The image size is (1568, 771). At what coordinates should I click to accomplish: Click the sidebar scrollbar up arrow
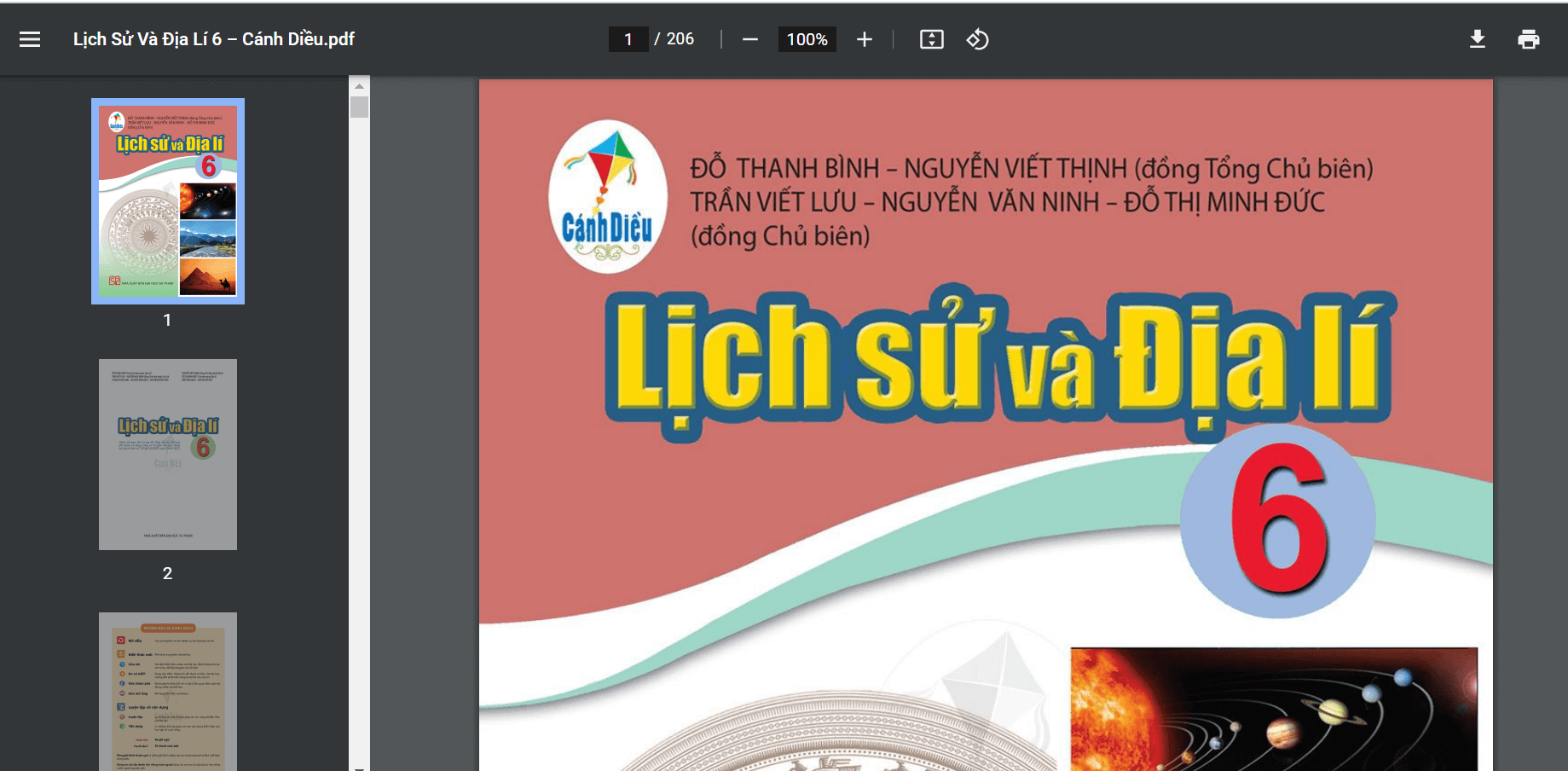coord(360,86)
